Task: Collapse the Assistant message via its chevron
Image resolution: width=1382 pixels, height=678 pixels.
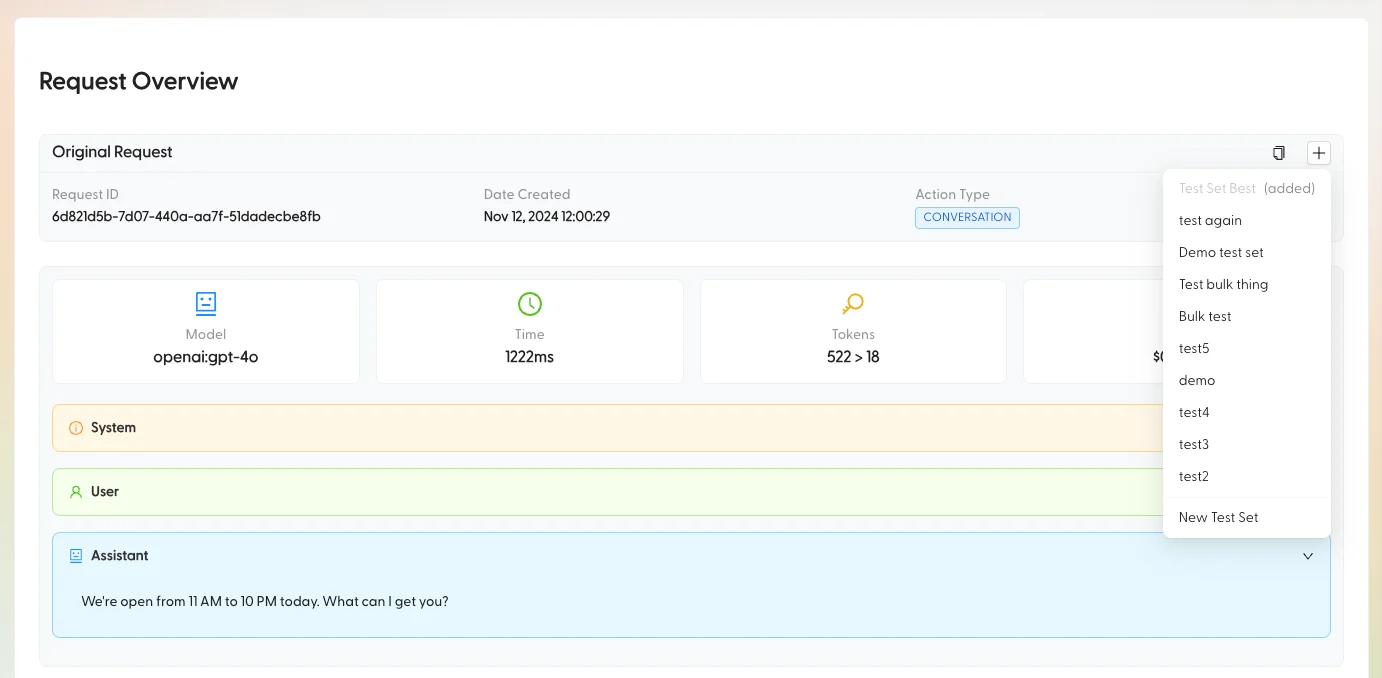Action: click(x=1308, y=555)
